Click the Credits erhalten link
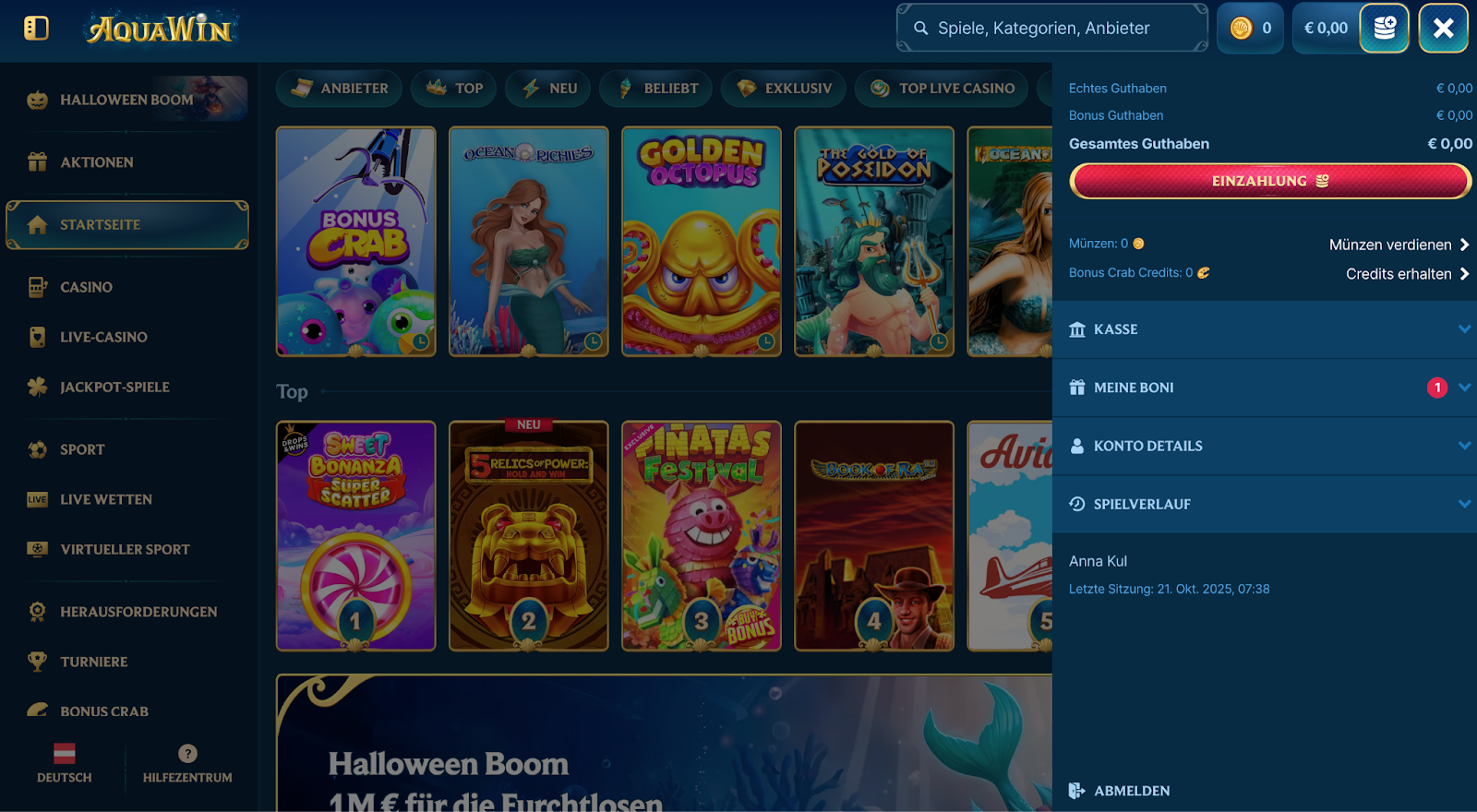 click(1406, 274)
